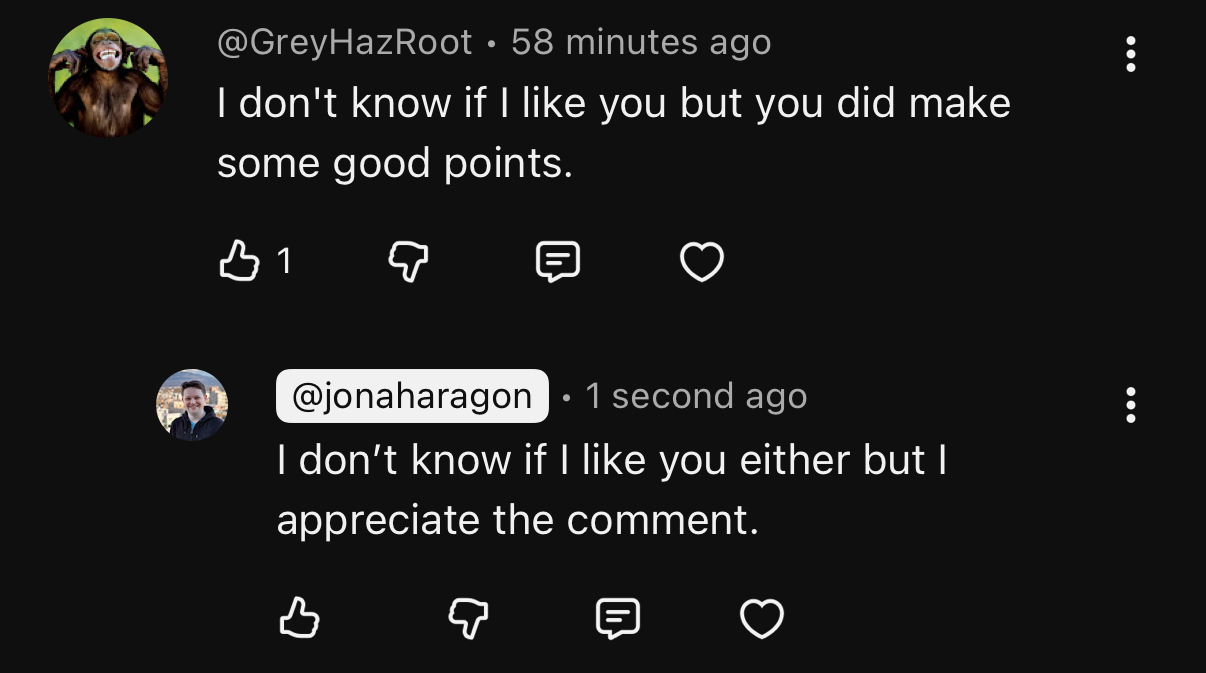Heart jonaharagon's reply
This screenshot has width=1206, height=673.
point(761,619)
